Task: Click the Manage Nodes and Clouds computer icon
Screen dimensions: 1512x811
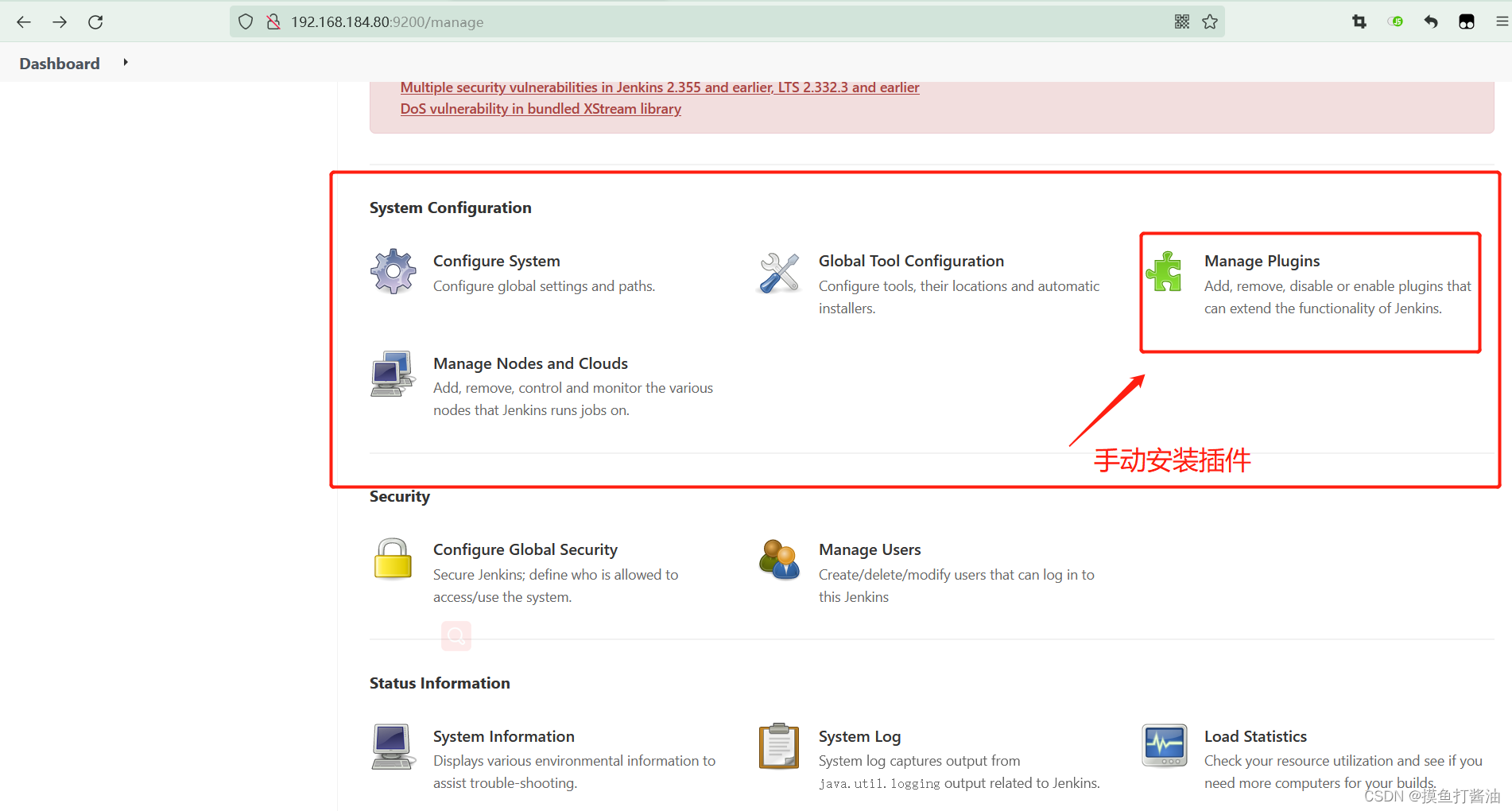Action: pyautogui.click(x=393, y=374)
